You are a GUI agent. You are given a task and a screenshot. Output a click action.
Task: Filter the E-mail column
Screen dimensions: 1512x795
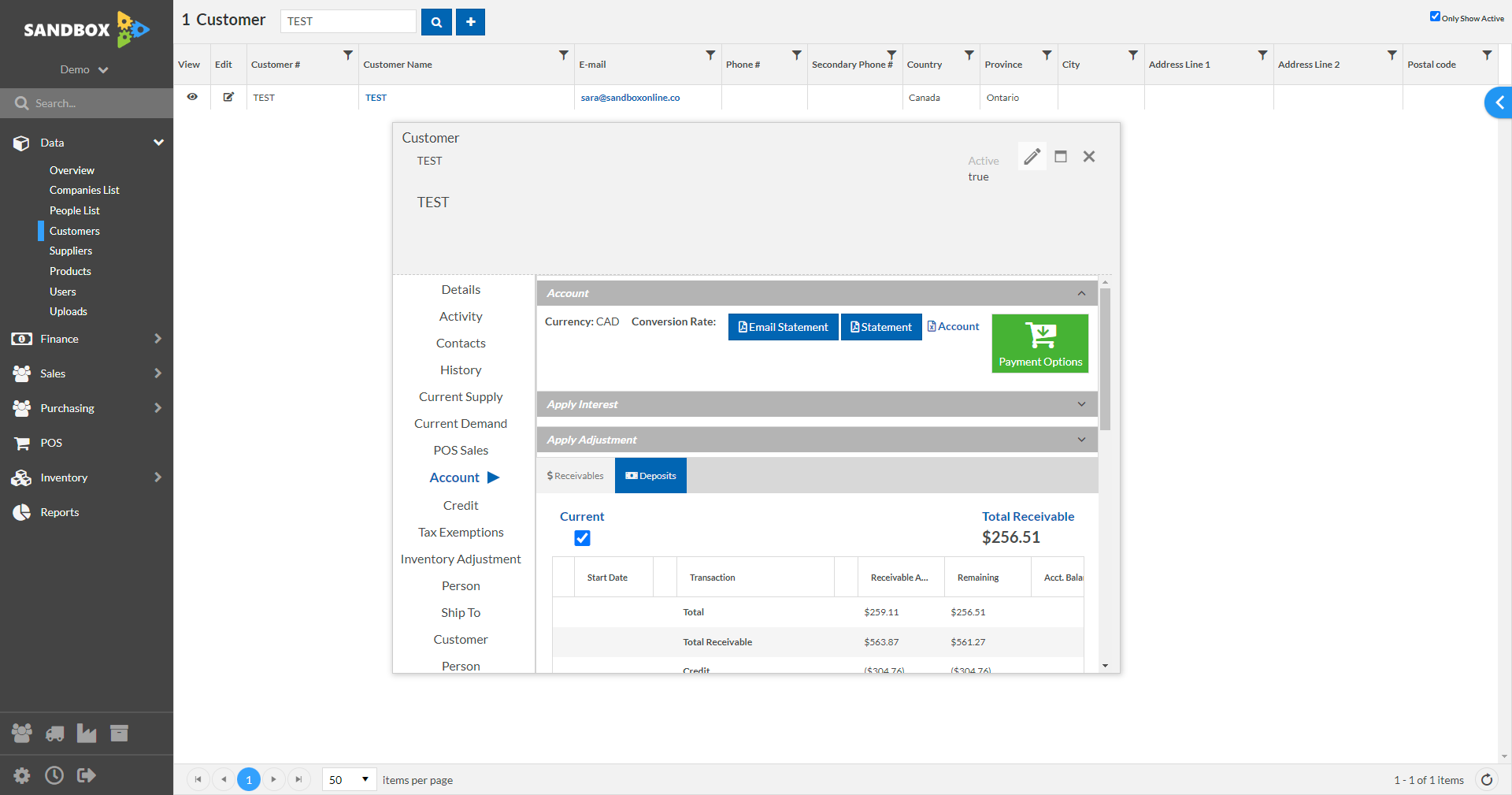coord(710,55)
